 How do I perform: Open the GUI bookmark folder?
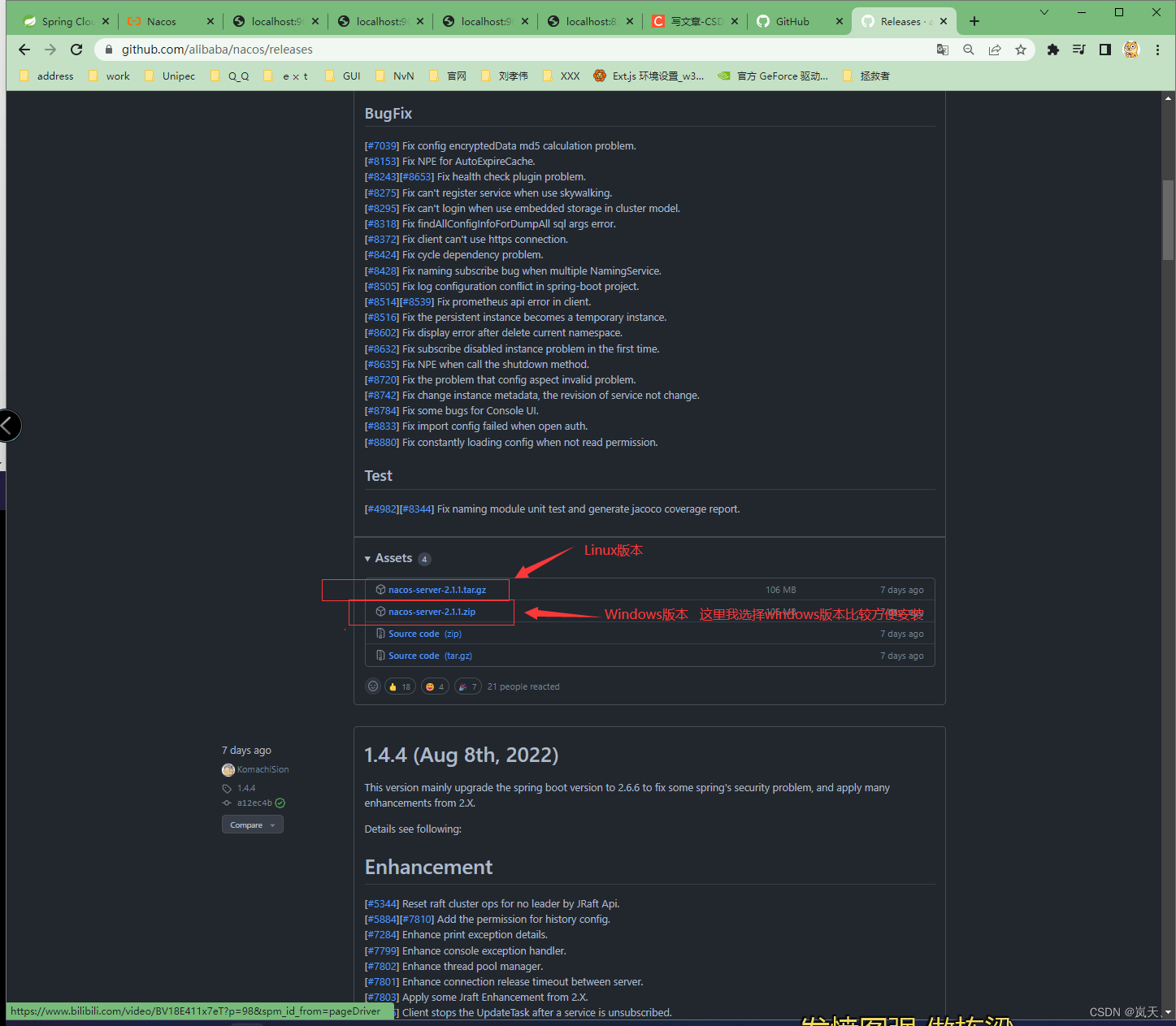(342, 76)
